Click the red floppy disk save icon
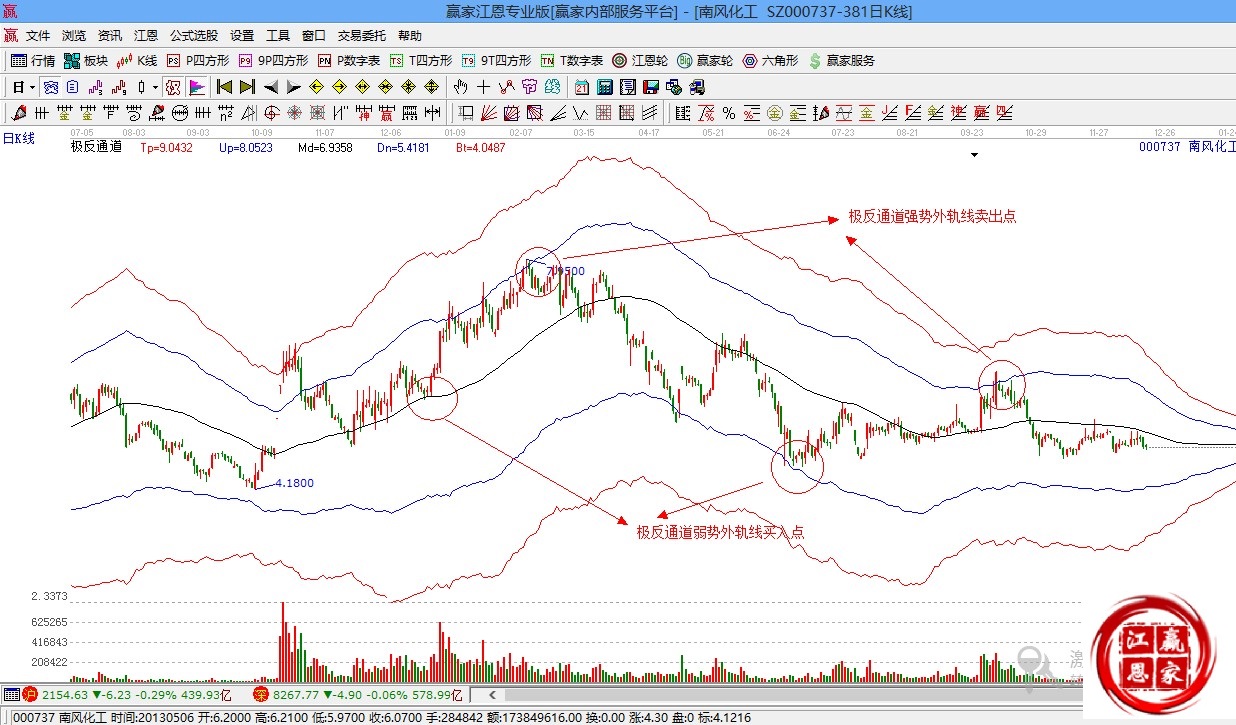The width and height of the screenshot is (1236, 725). coord(650,87)
